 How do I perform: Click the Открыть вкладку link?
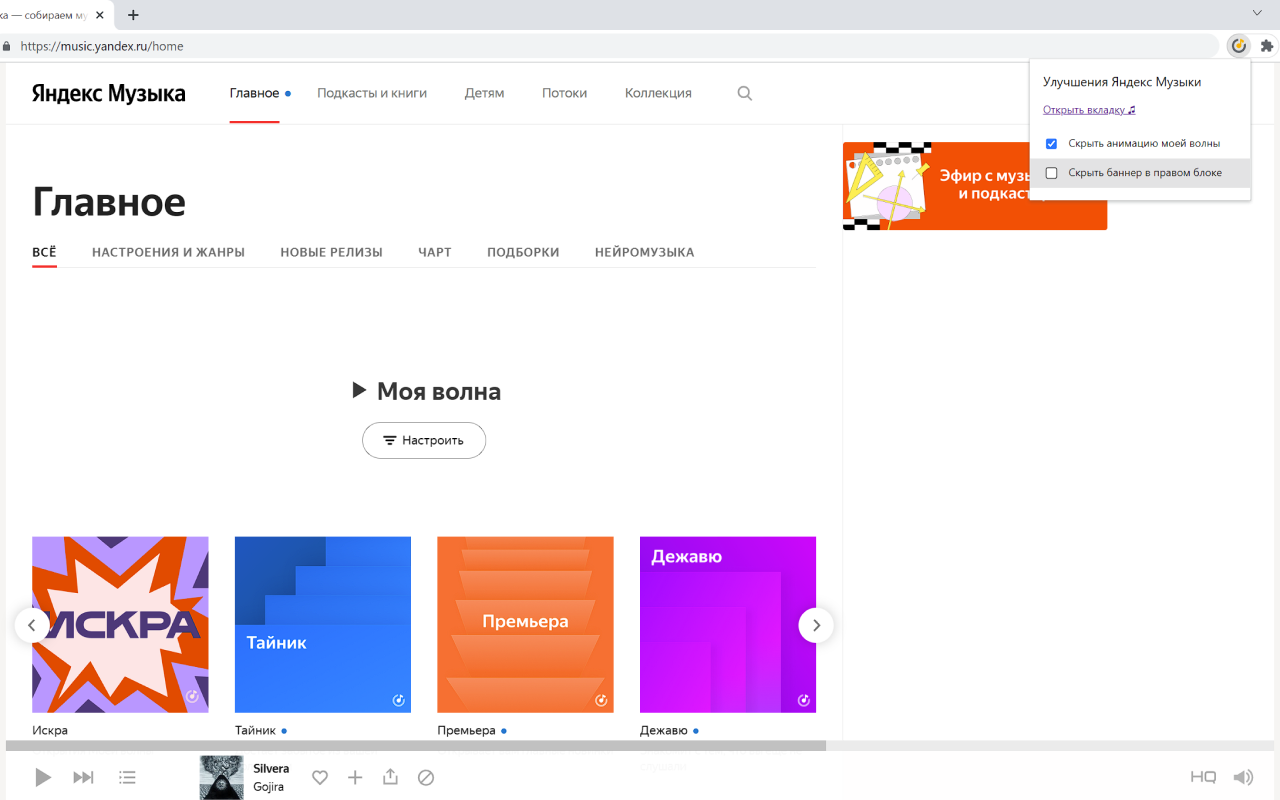[x=1089, y=110]
